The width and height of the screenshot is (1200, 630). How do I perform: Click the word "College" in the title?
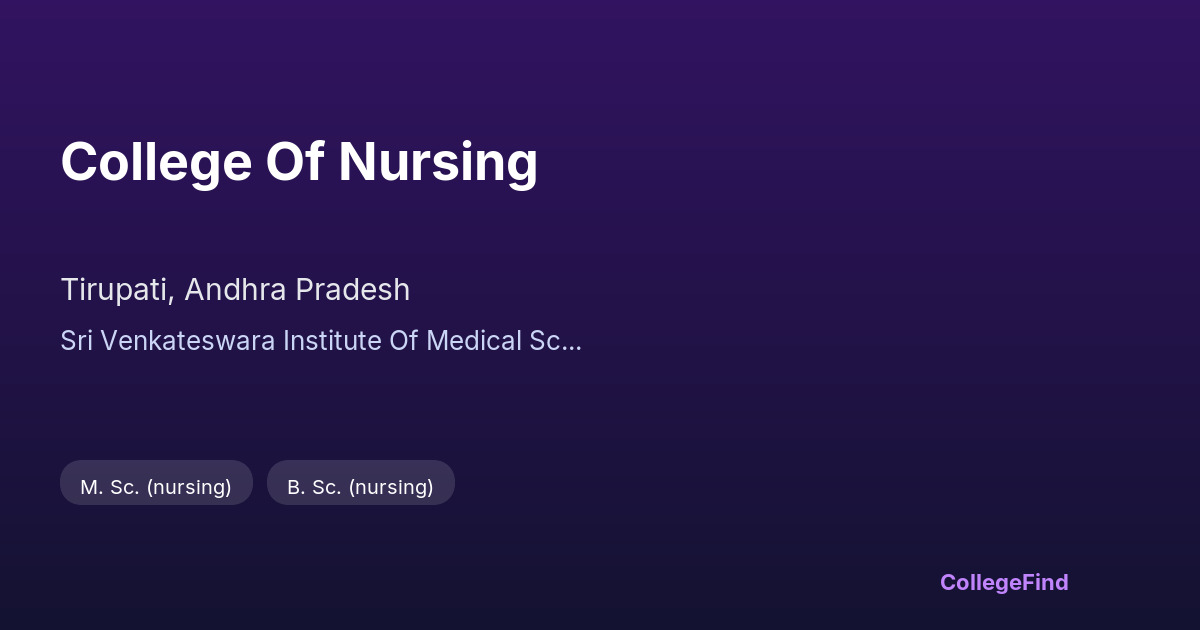(x=156, y=162)
